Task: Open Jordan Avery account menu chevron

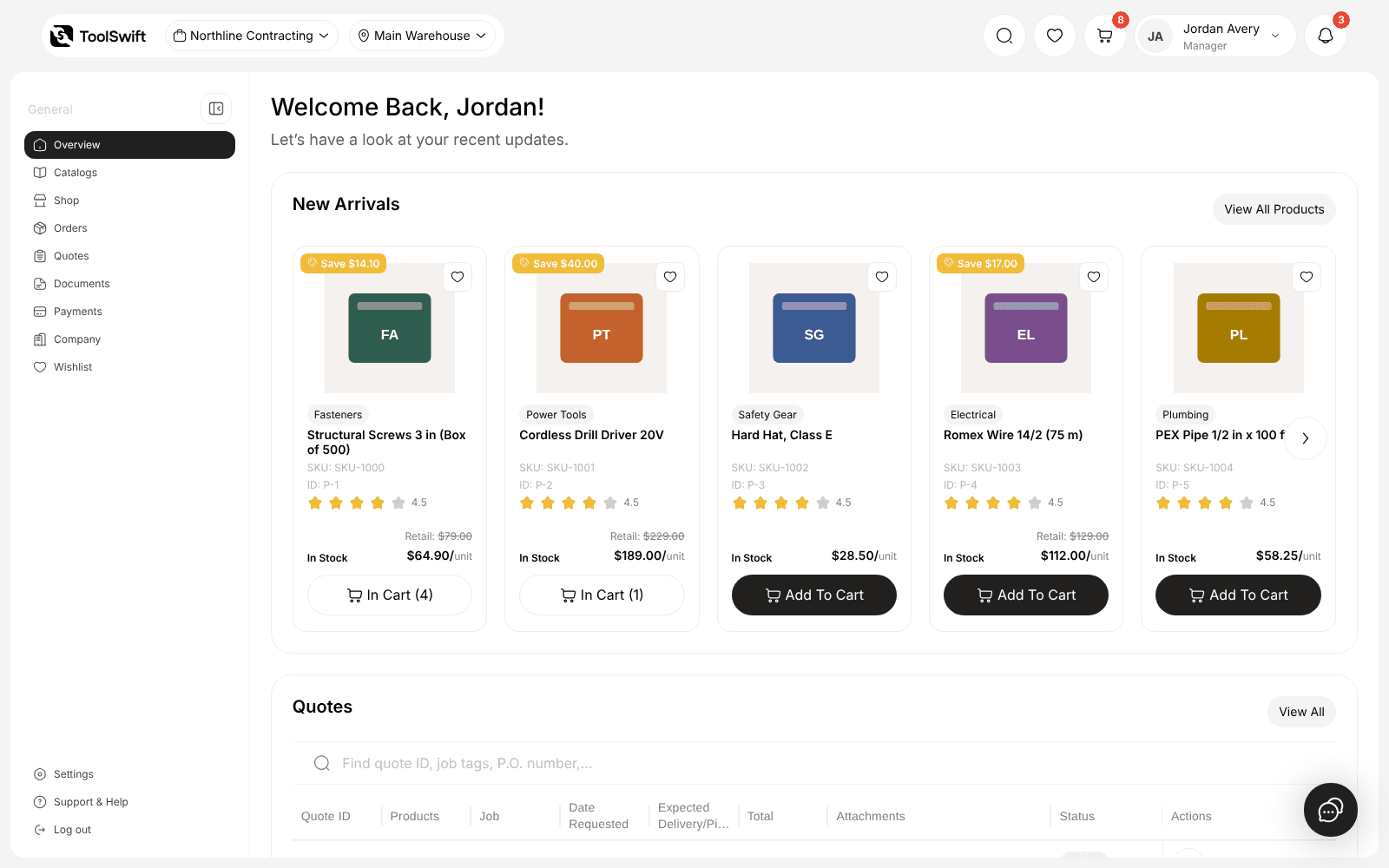Action: pyautogui.click(x=1275, y=36)
